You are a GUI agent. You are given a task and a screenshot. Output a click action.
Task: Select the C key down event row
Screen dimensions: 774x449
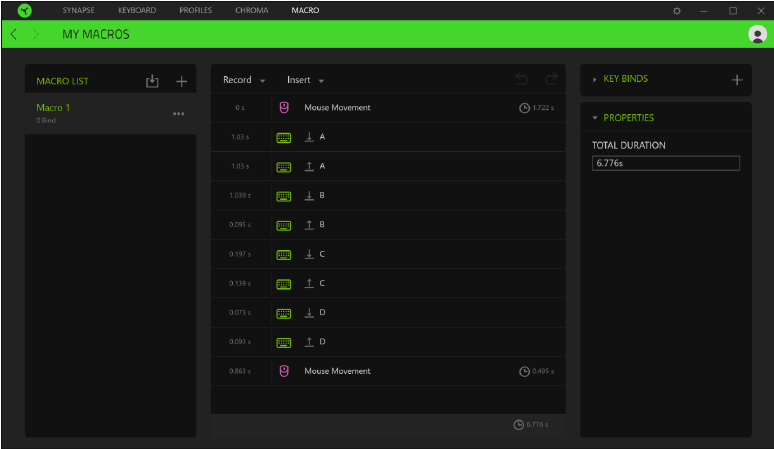click(x=388, y=255)
